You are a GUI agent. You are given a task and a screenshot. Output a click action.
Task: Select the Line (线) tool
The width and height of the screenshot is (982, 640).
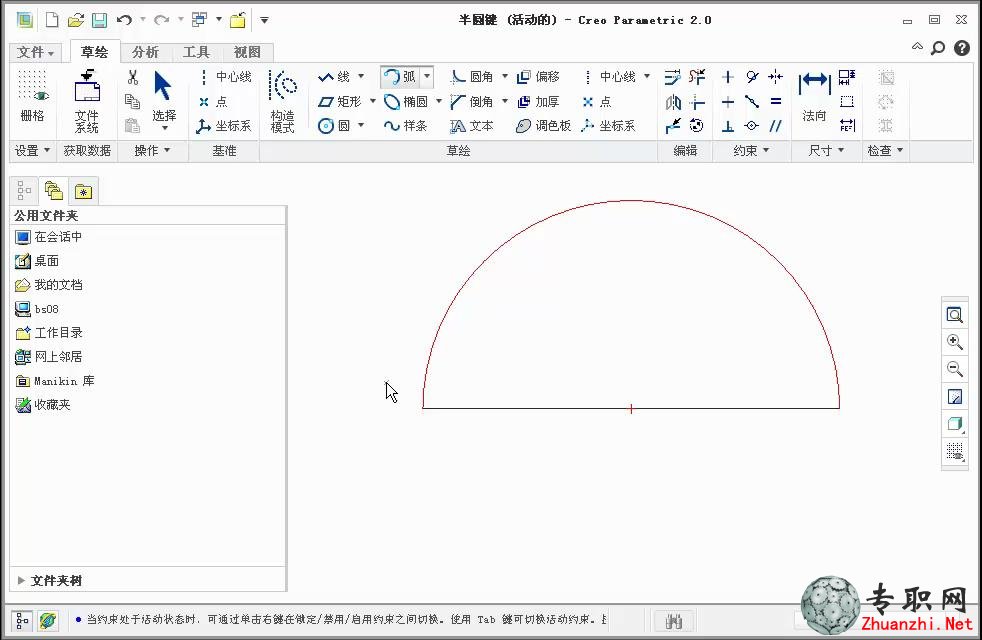click(334, 76)
